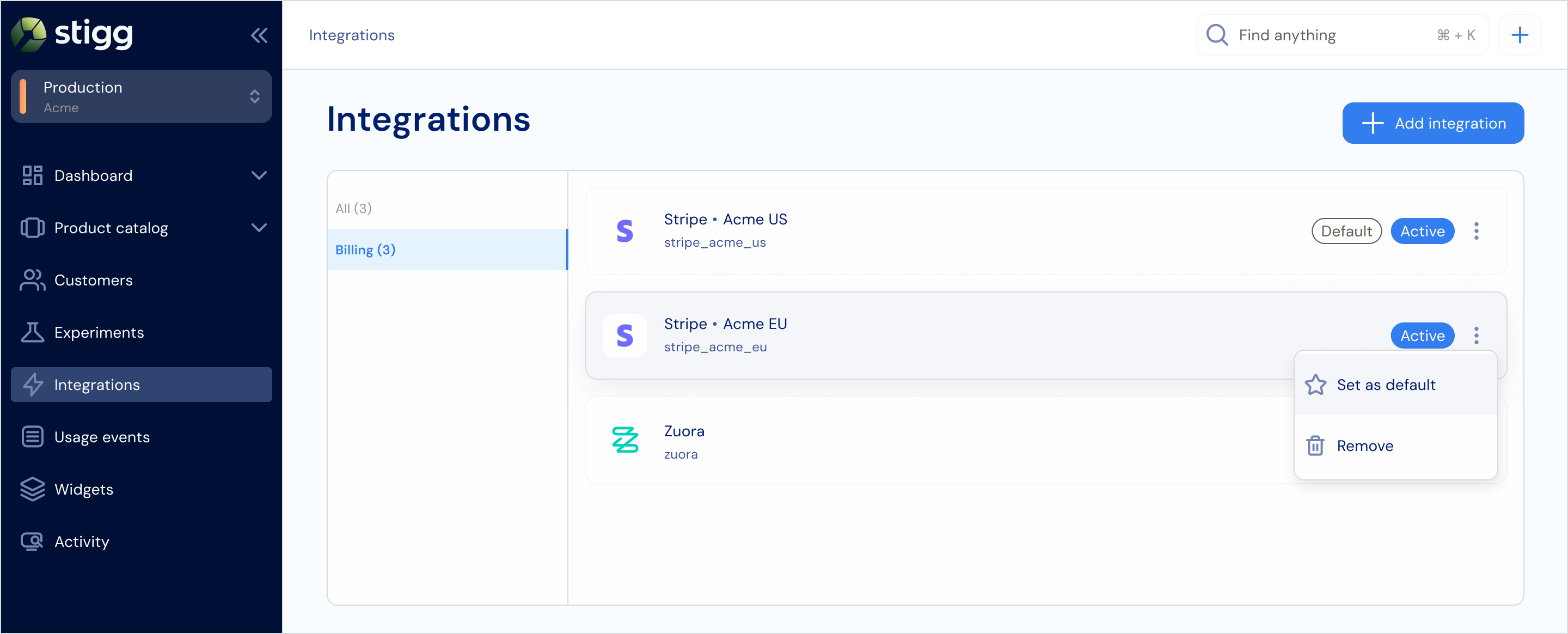Click the Customers people icon
This screenshot has width=1568, height=634.
click(32, 280)
